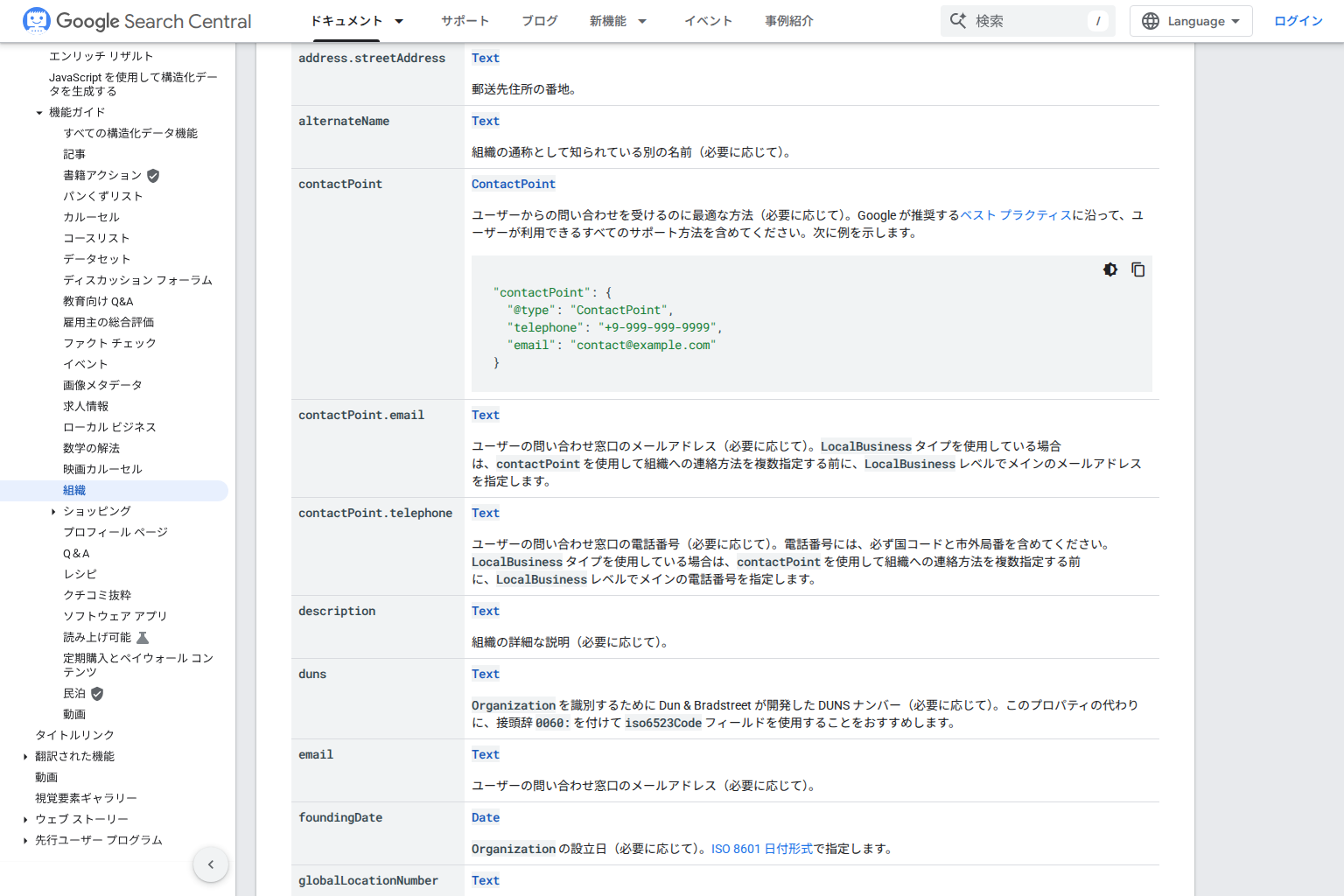Screen dimensions: 1344x896
Task: Click the globalLocationNumber property name
Action: pyautogui.click(x=368, y=880)
